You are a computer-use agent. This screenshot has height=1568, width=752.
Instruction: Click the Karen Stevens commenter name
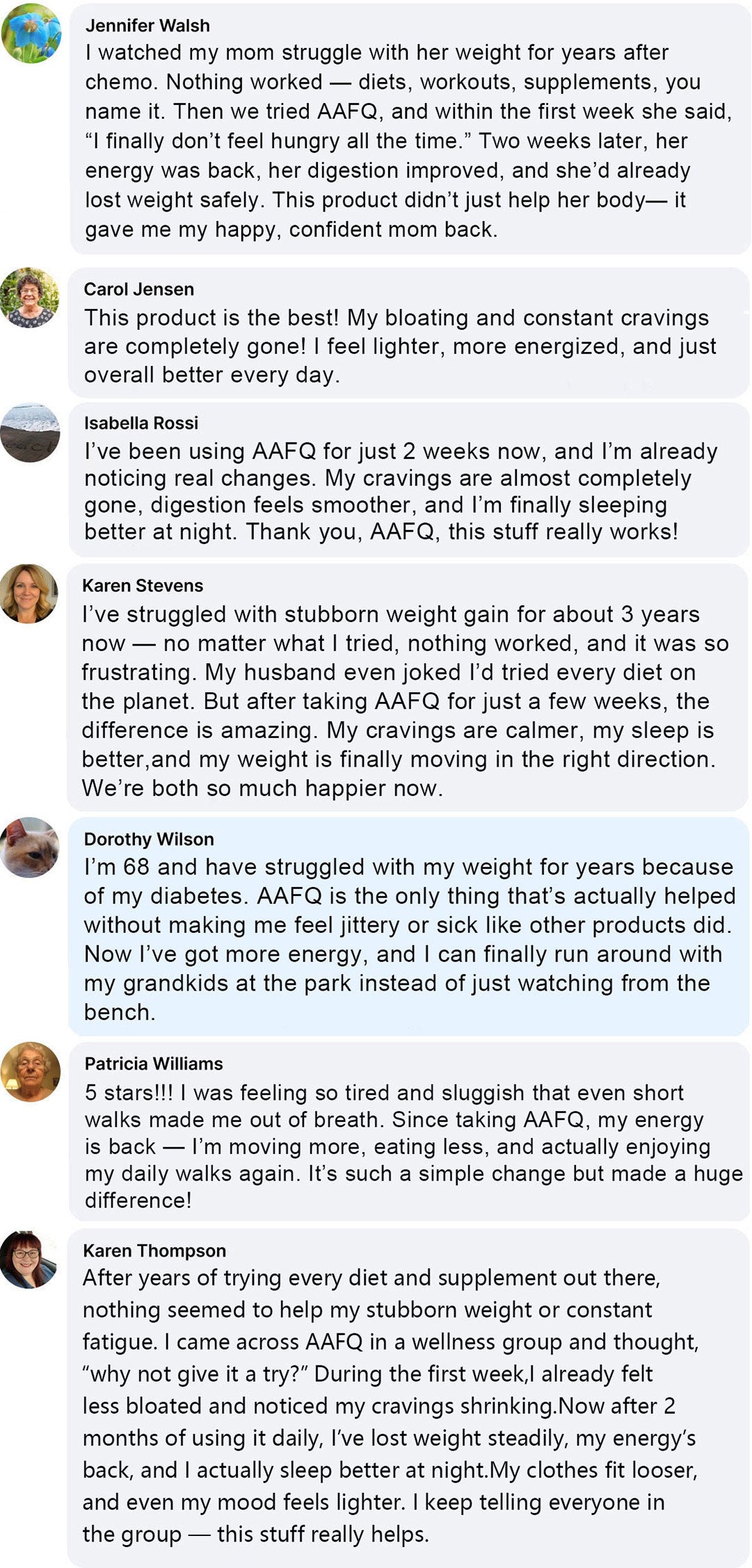click(143, 586)
